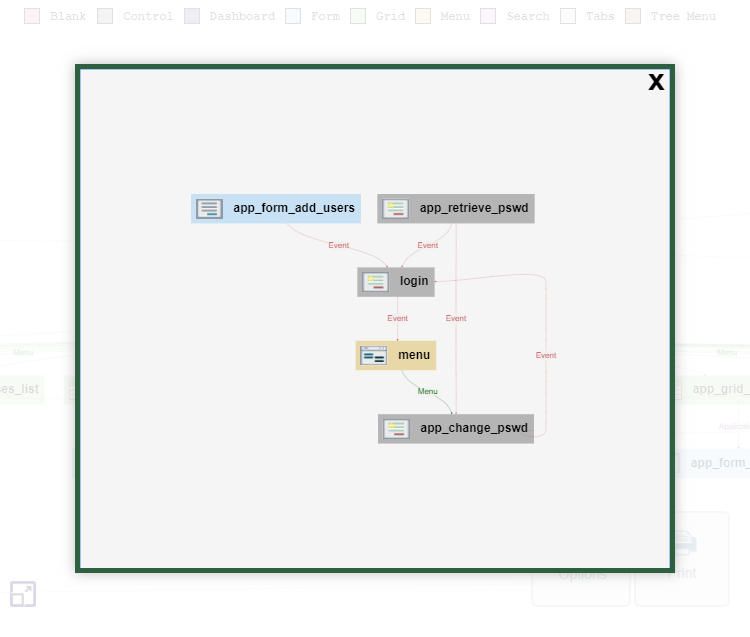Click the Tabs legend label
Viewport: 750px width, 637px height.
[600, 16]
